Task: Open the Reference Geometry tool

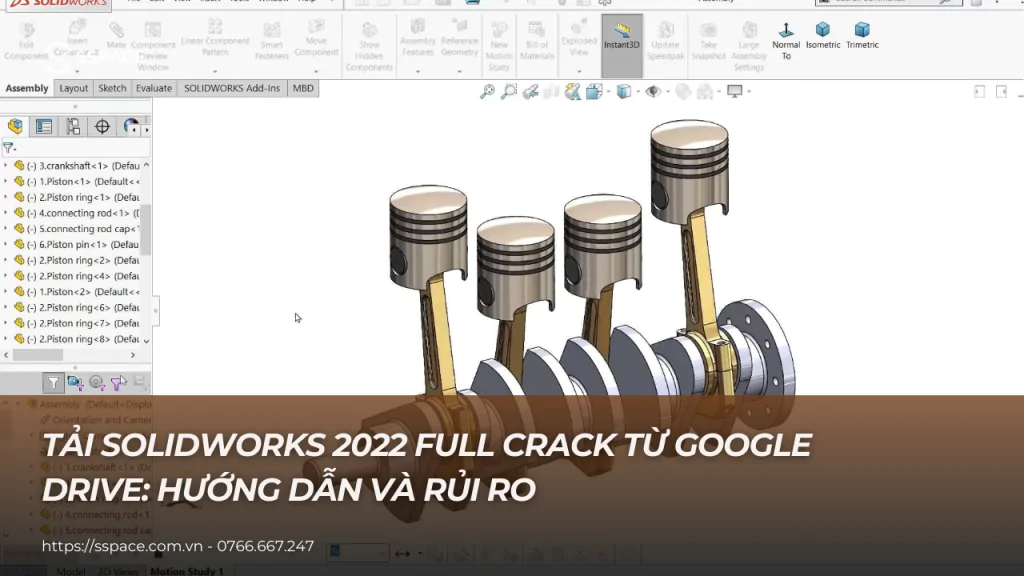Action: [459, 37]
